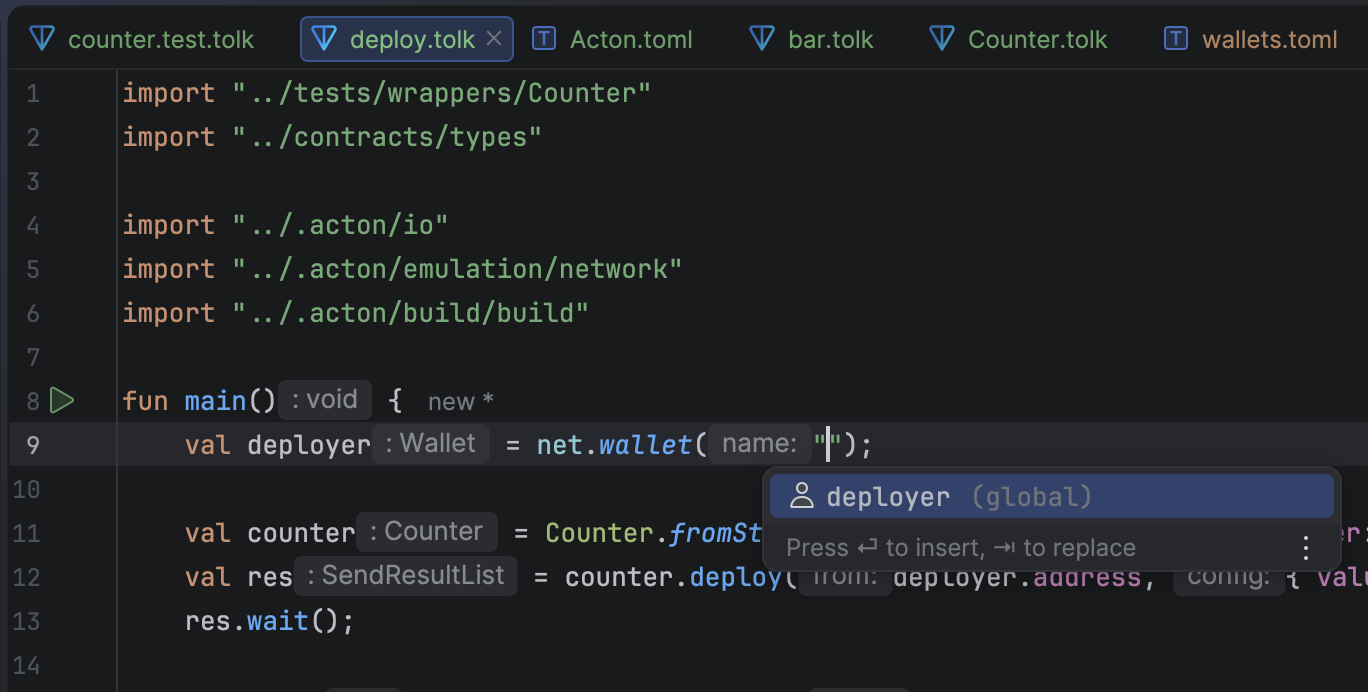Screen dimensions: 1368x692
Task: Open the three-dot menu in completion popup
Action: point(1305,548)
